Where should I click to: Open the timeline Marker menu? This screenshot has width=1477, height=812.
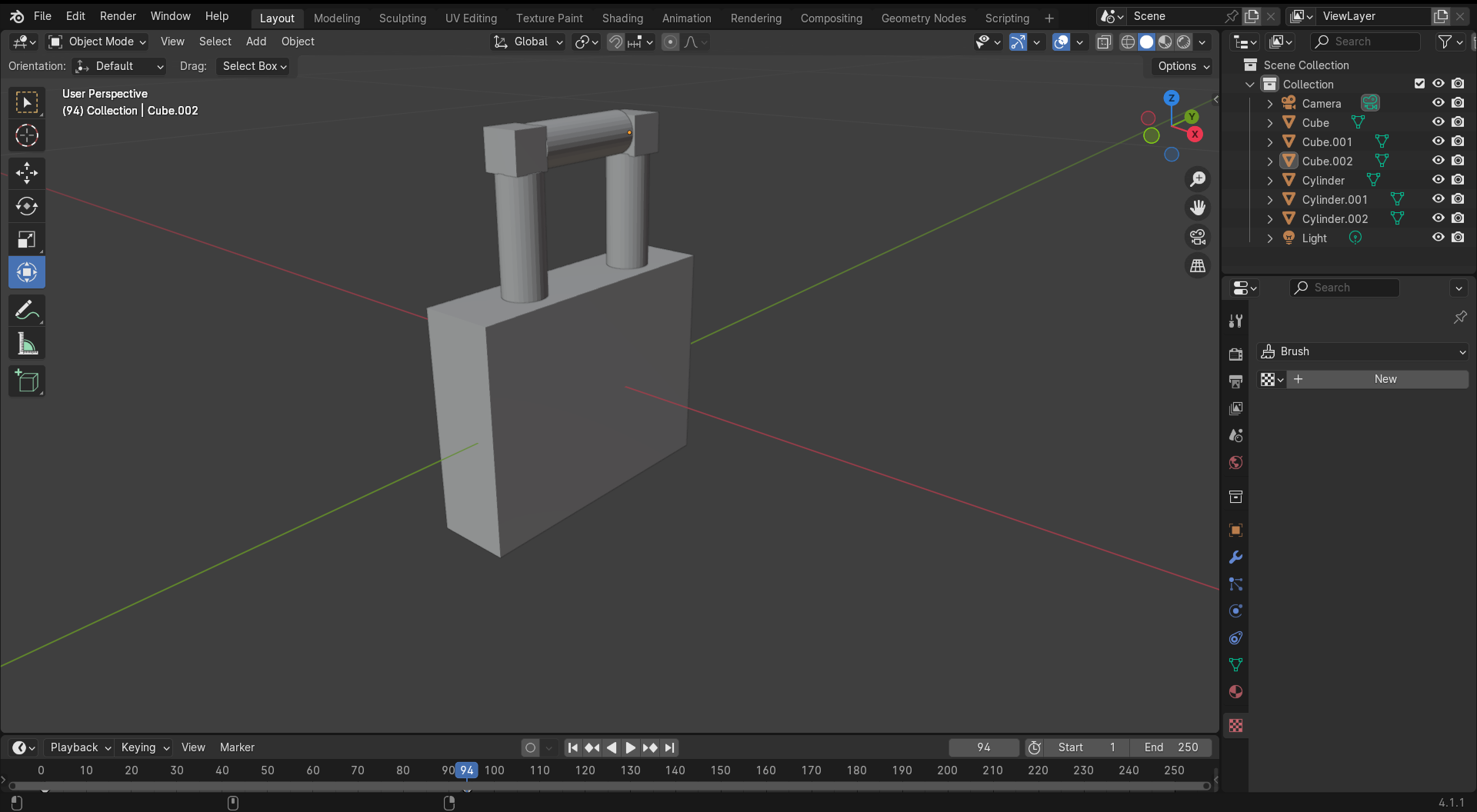click(x=237, y=747)
